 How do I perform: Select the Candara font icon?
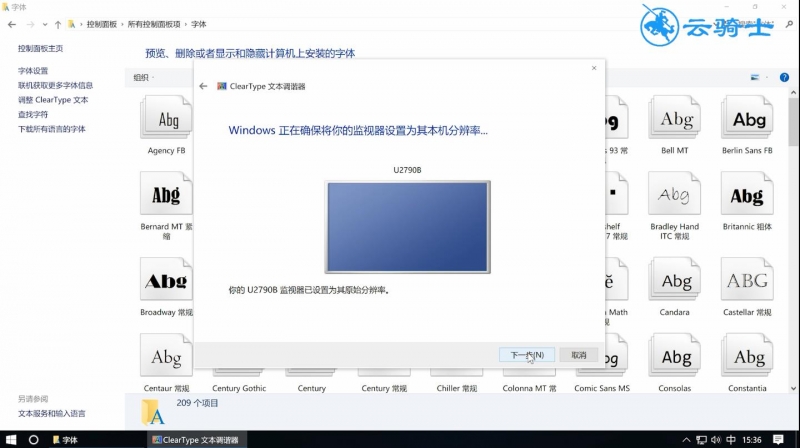(x=674, y=279)
